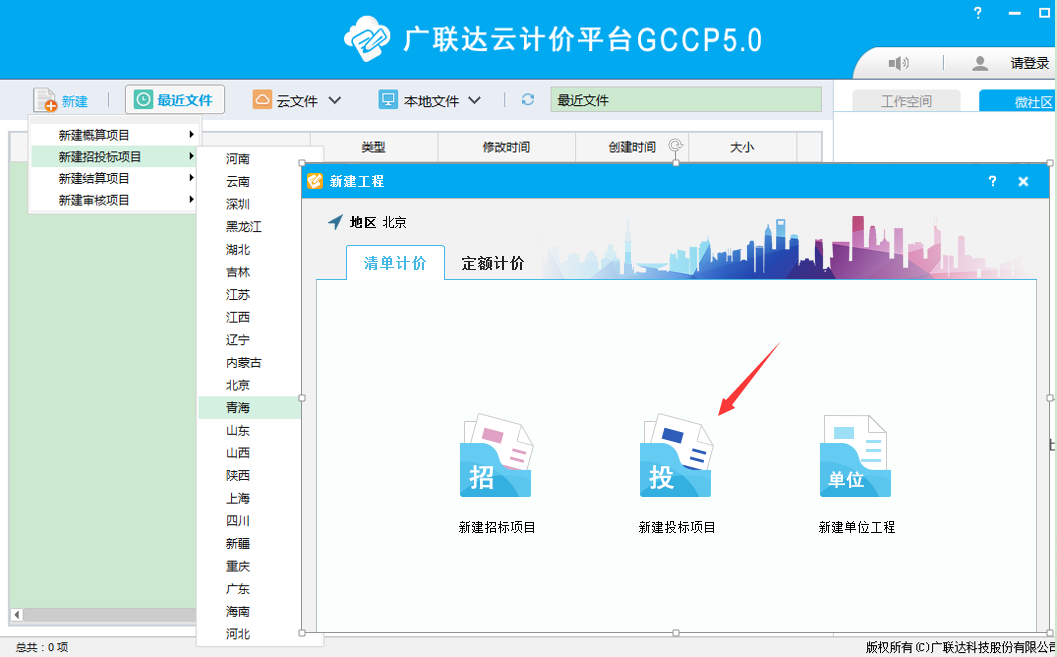Choose the highlighted 青海 region
Screen dimensions: 1057x657
point(249,408)
